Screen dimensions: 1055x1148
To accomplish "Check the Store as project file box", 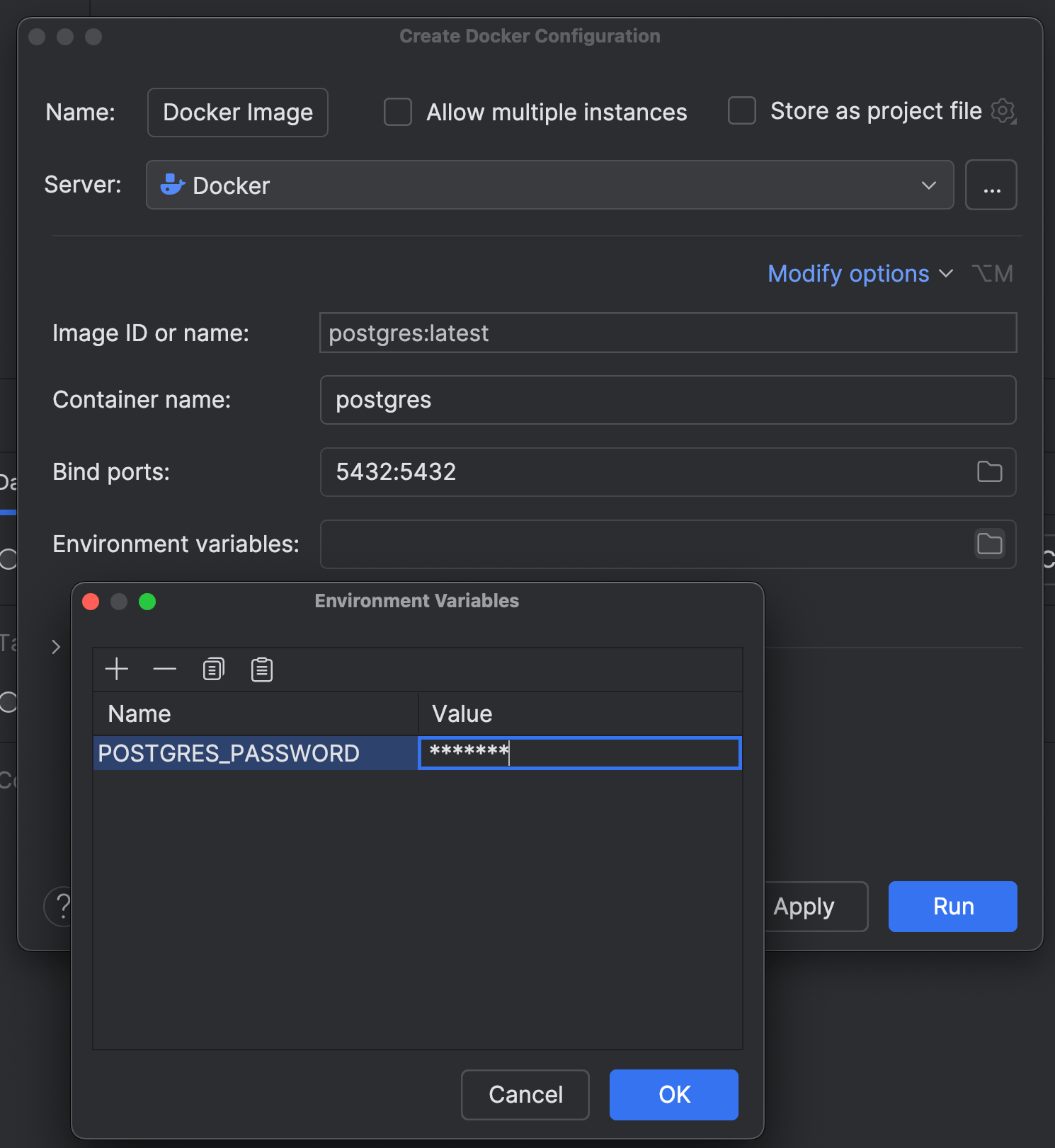I will 742,111.
